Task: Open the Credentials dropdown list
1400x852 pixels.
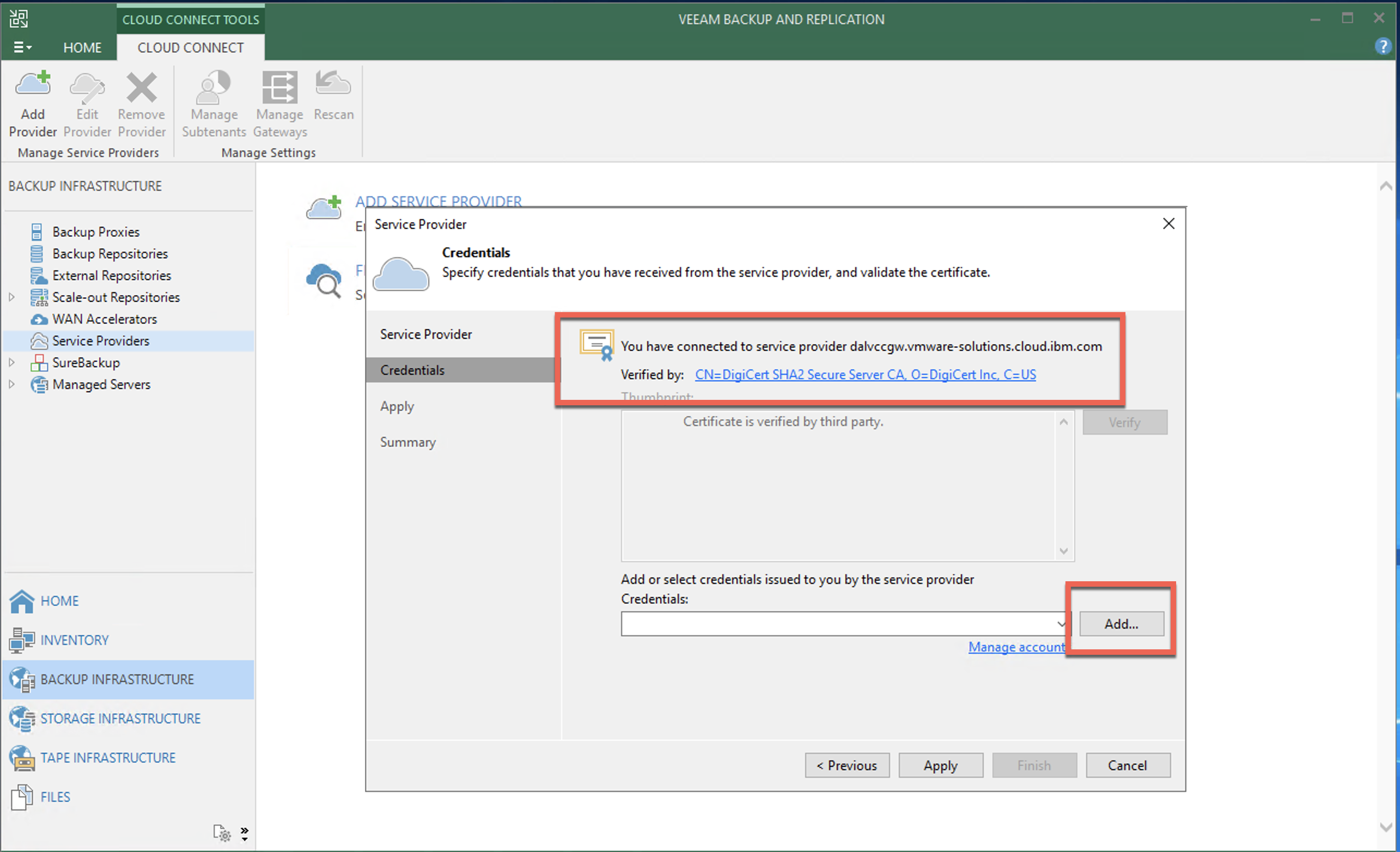Action: tap(1060, 624)
